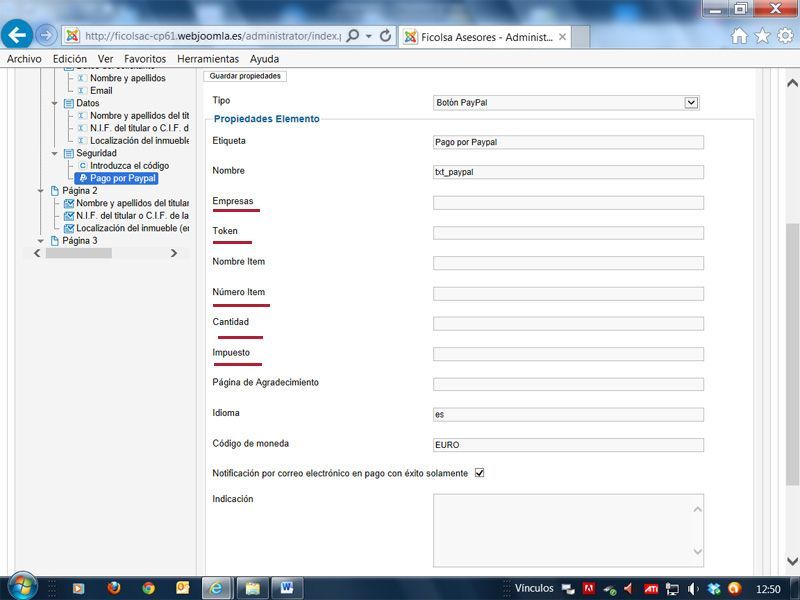The width and height of the screenshot is (800, 600).
Task: Click the clock showing 12:50
Action: pos(768,589)
